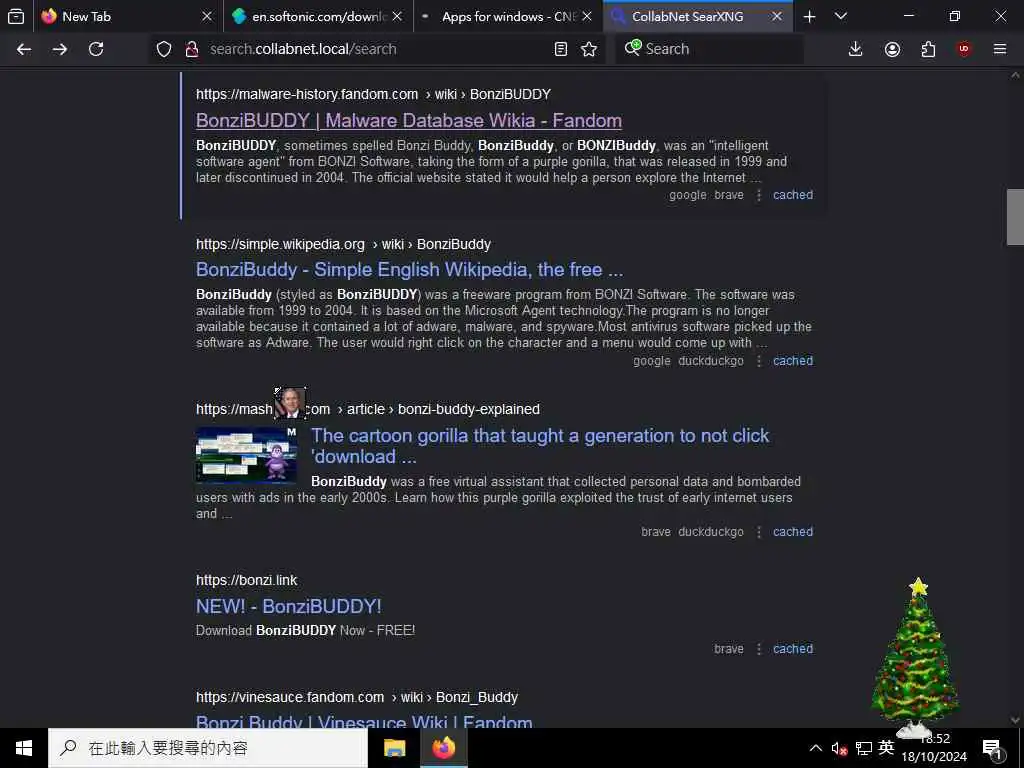The height and width of the screenshot is (768, 1024).
Task: Click the browser Search box
Action: 709,49
